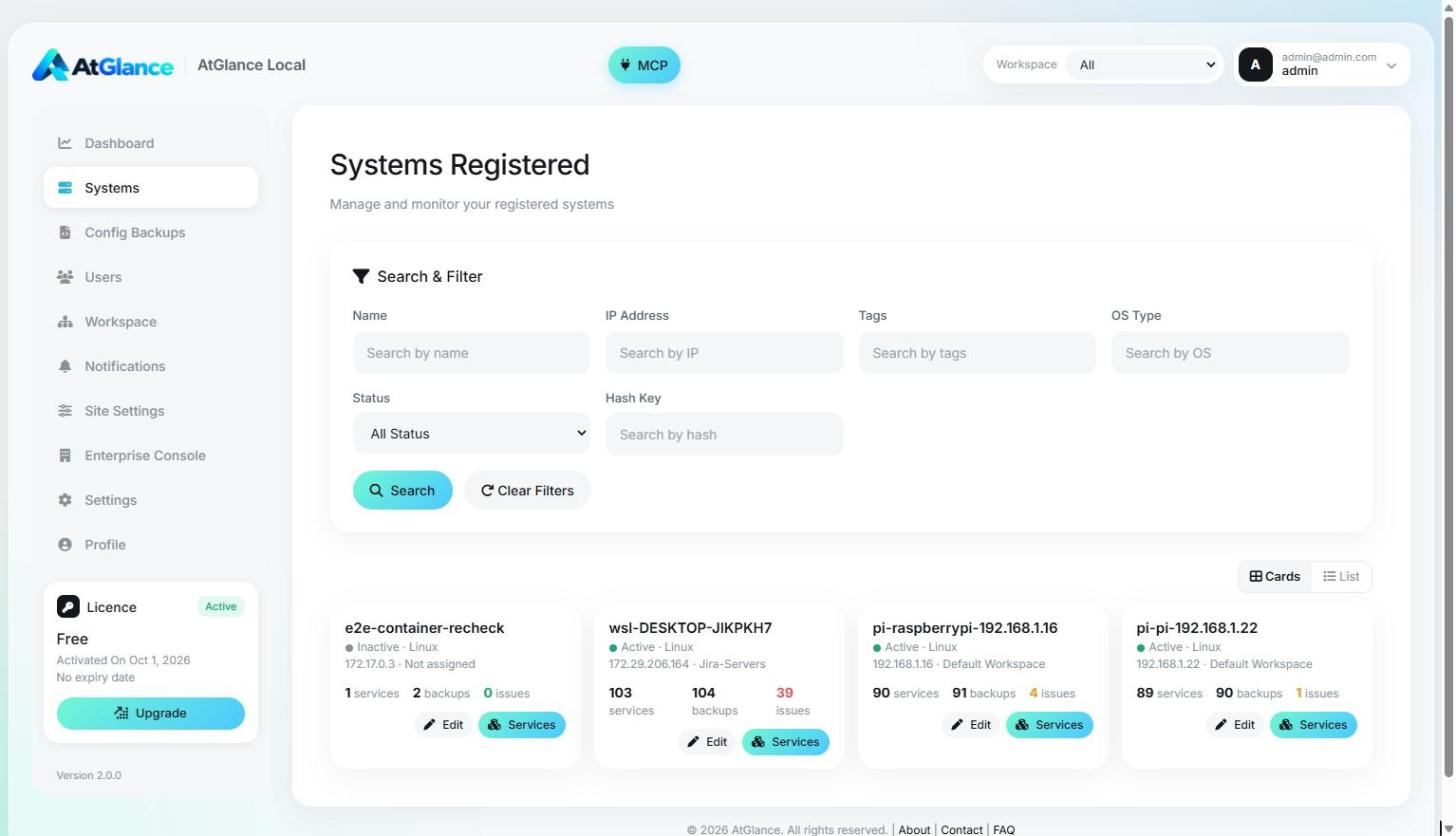Open the About footer link

(914, 830)
